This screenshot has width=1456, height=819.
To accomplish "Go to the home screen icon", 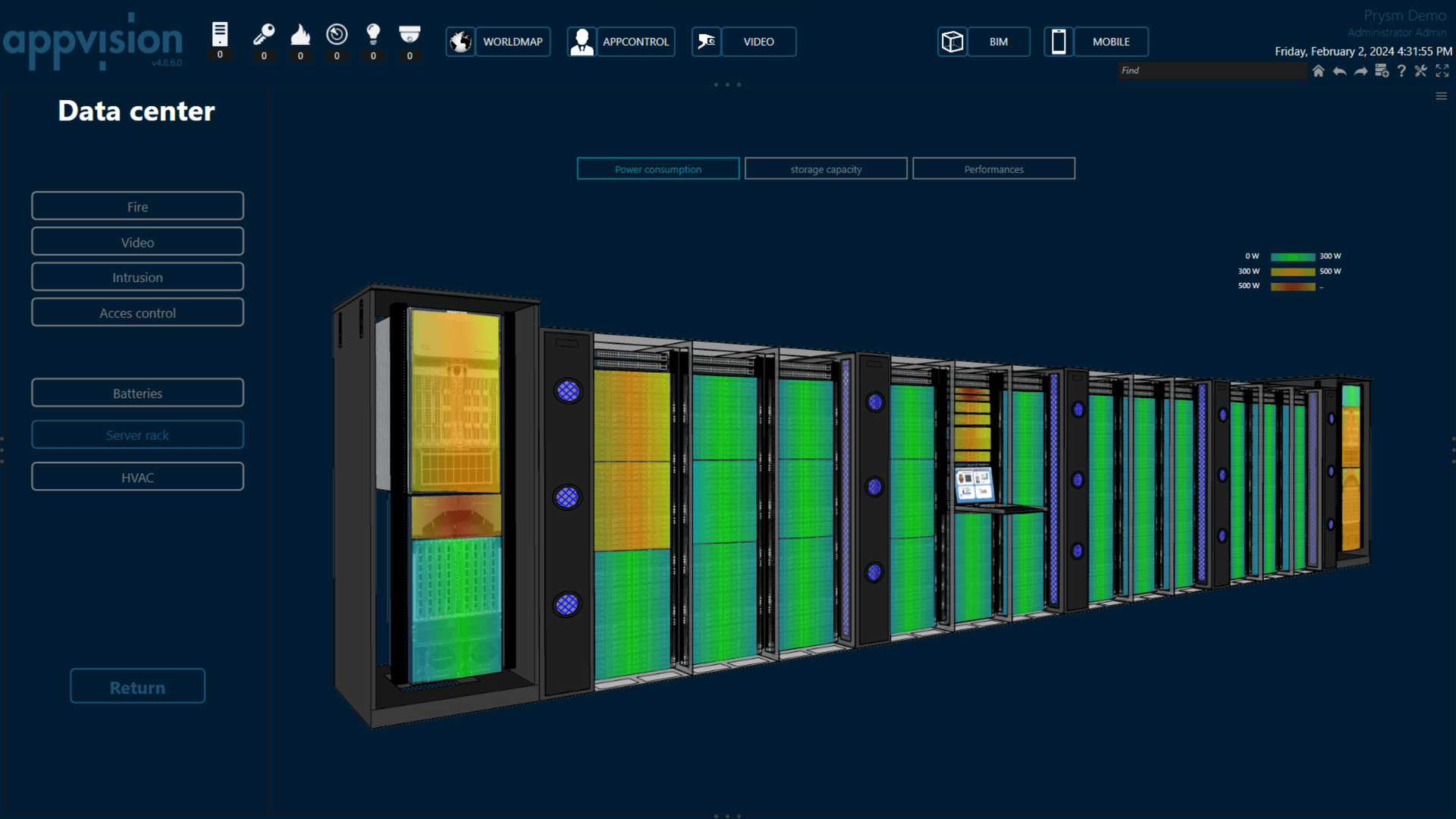I will (1318, 71).
